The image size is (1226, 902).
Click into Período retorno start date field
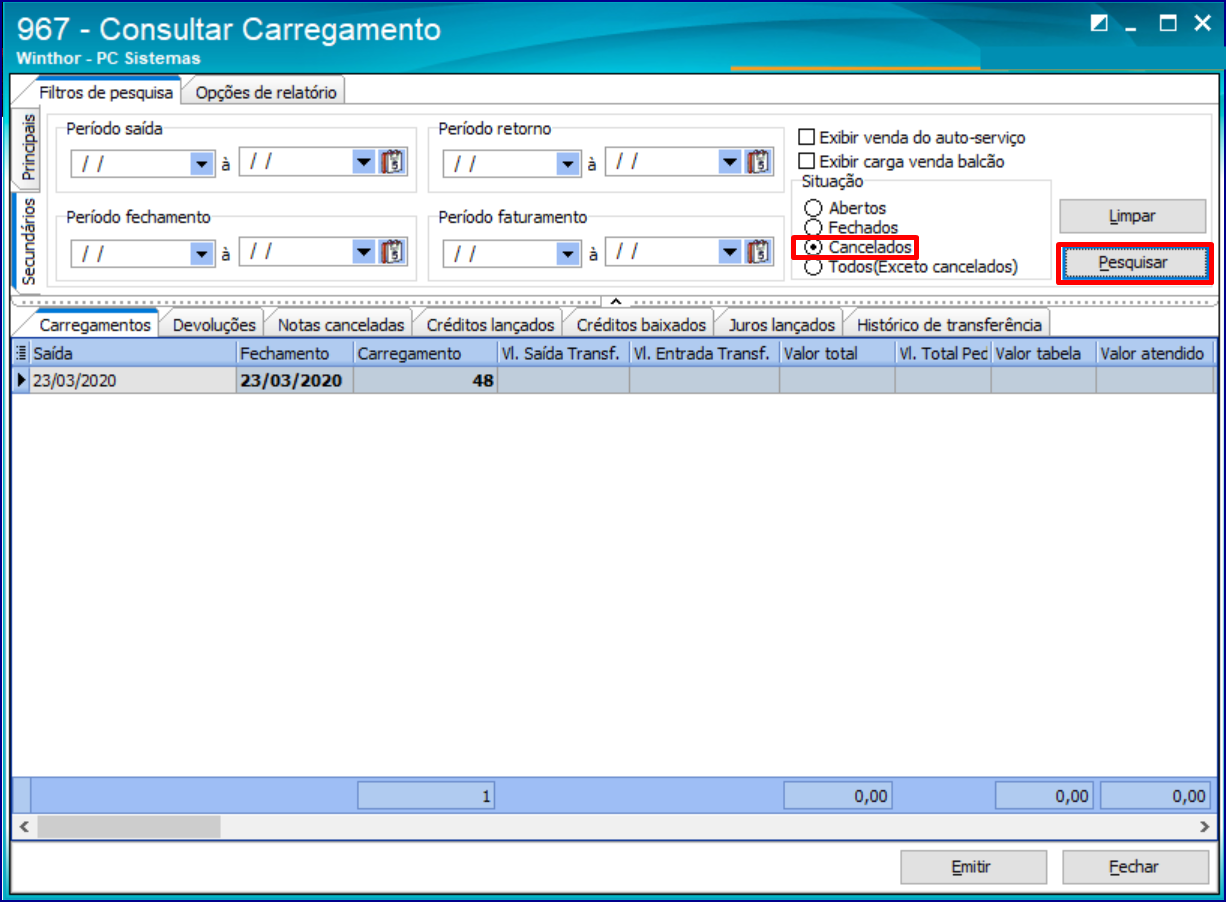[x=500, y=163]
